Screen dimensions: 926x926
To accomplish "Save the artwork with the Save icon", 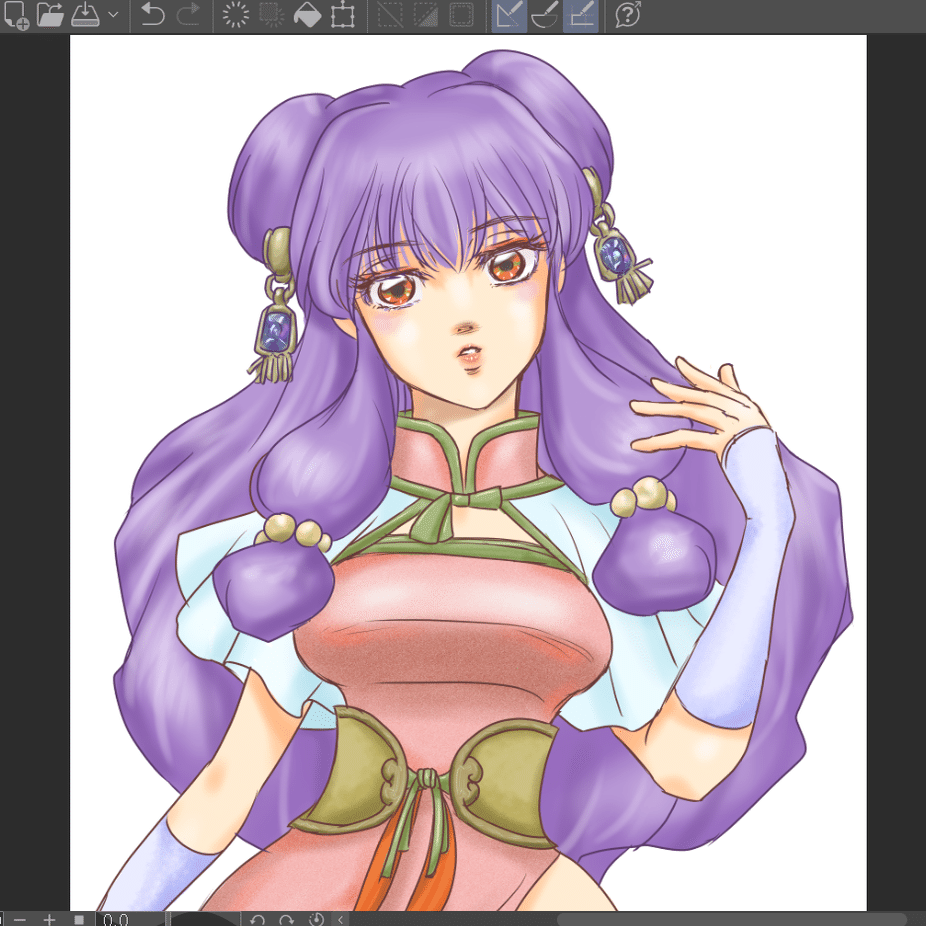I will pyautogui.click(x=85, y=15).
